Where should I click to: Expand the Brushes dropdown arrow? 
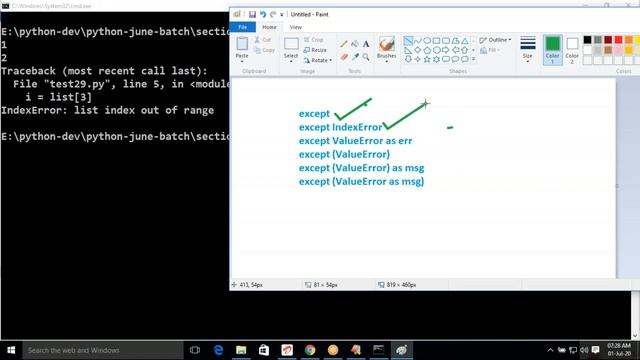(x=387, y=62)
